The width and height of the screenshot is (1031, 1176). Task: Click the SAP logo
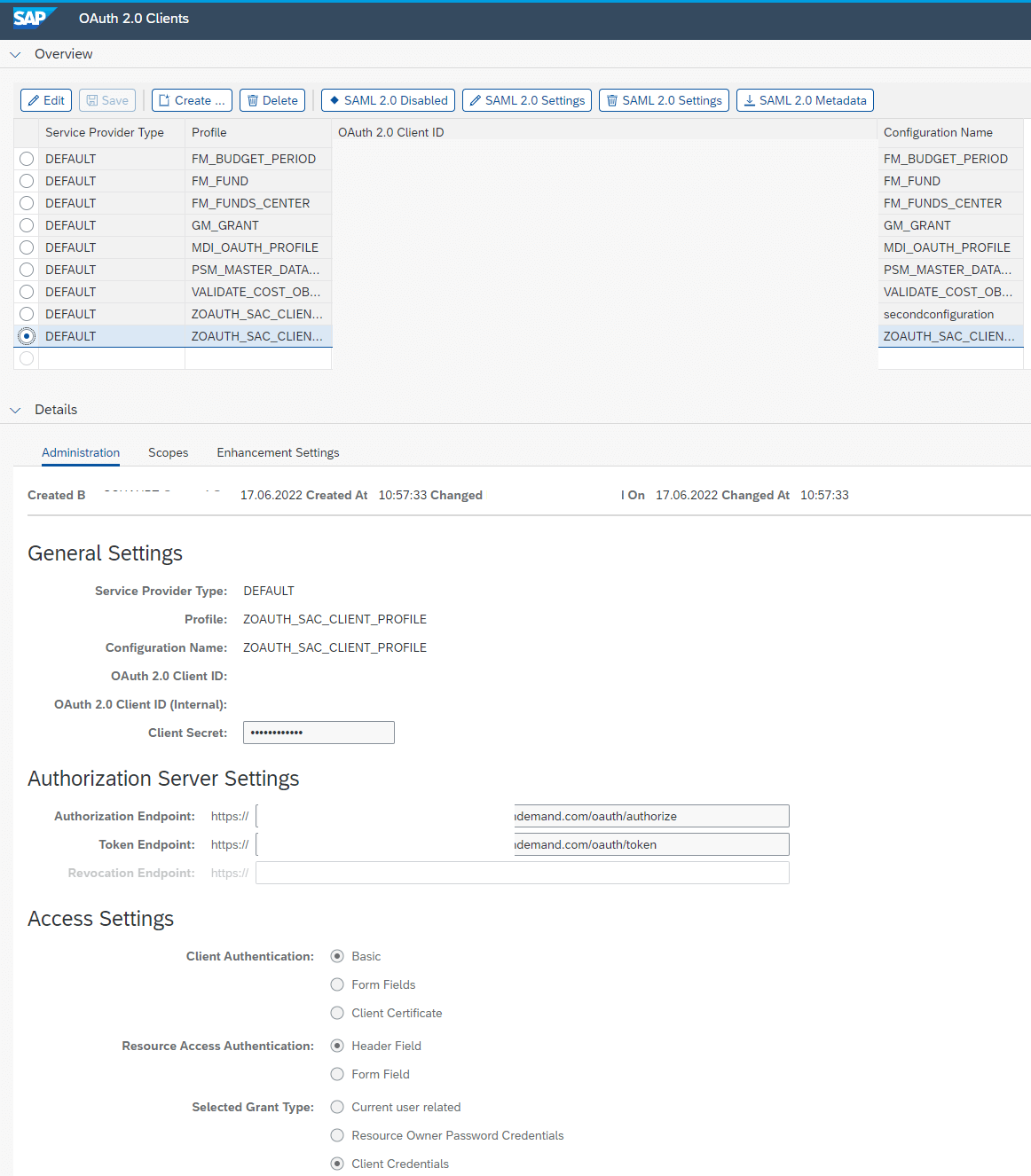[34, 18]
